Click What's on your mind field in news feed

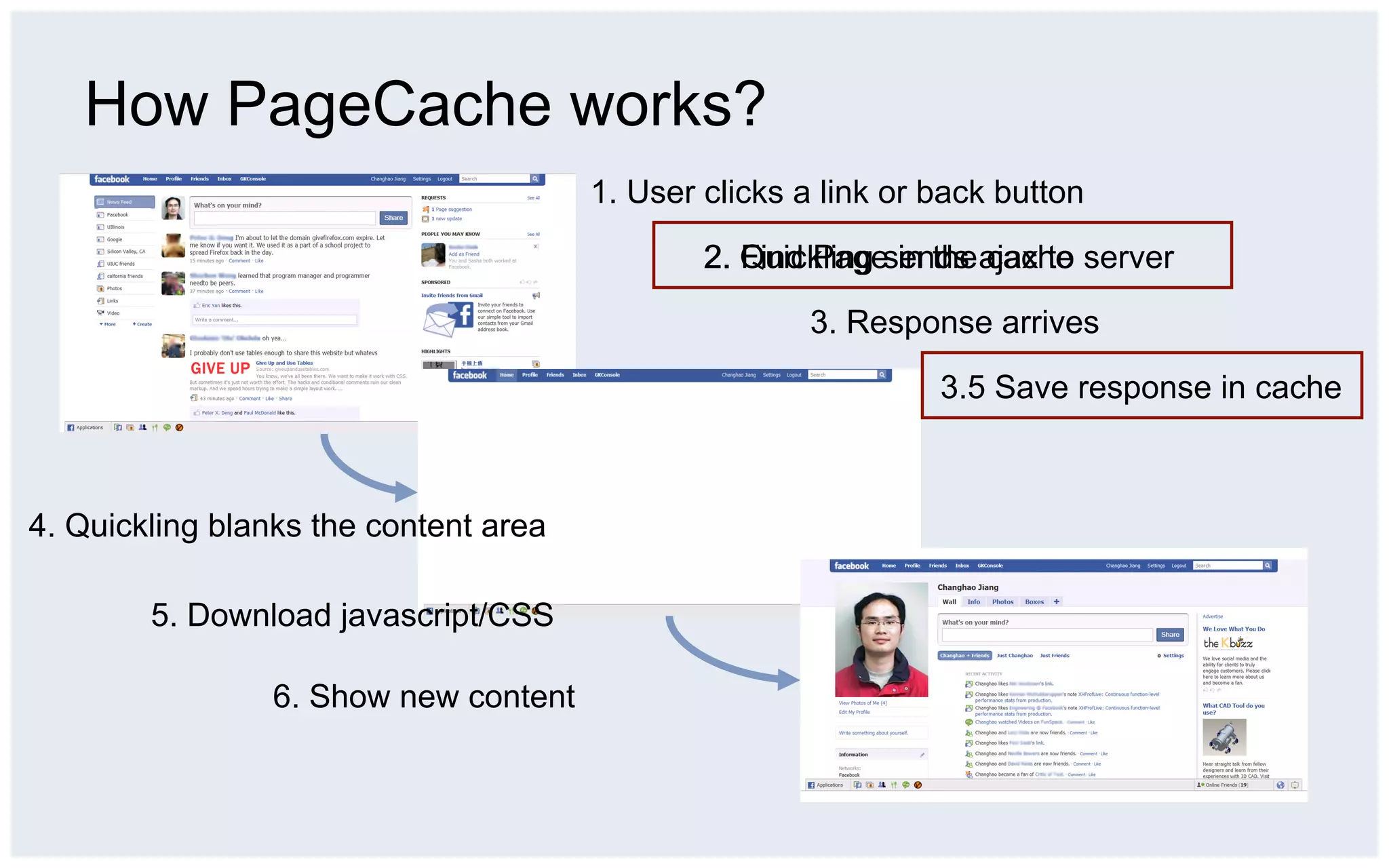click(285, 218)
